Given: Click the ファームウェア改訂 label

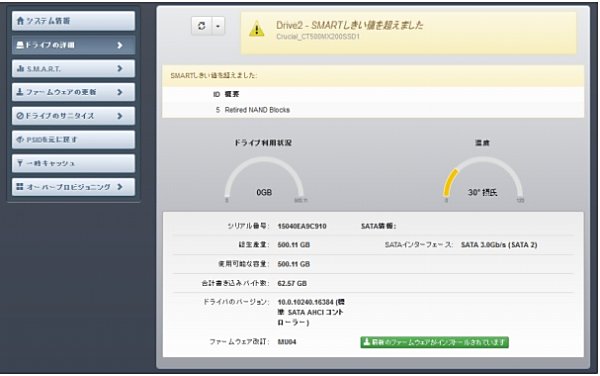Looking at the screenshot, I should click(240, 342).
